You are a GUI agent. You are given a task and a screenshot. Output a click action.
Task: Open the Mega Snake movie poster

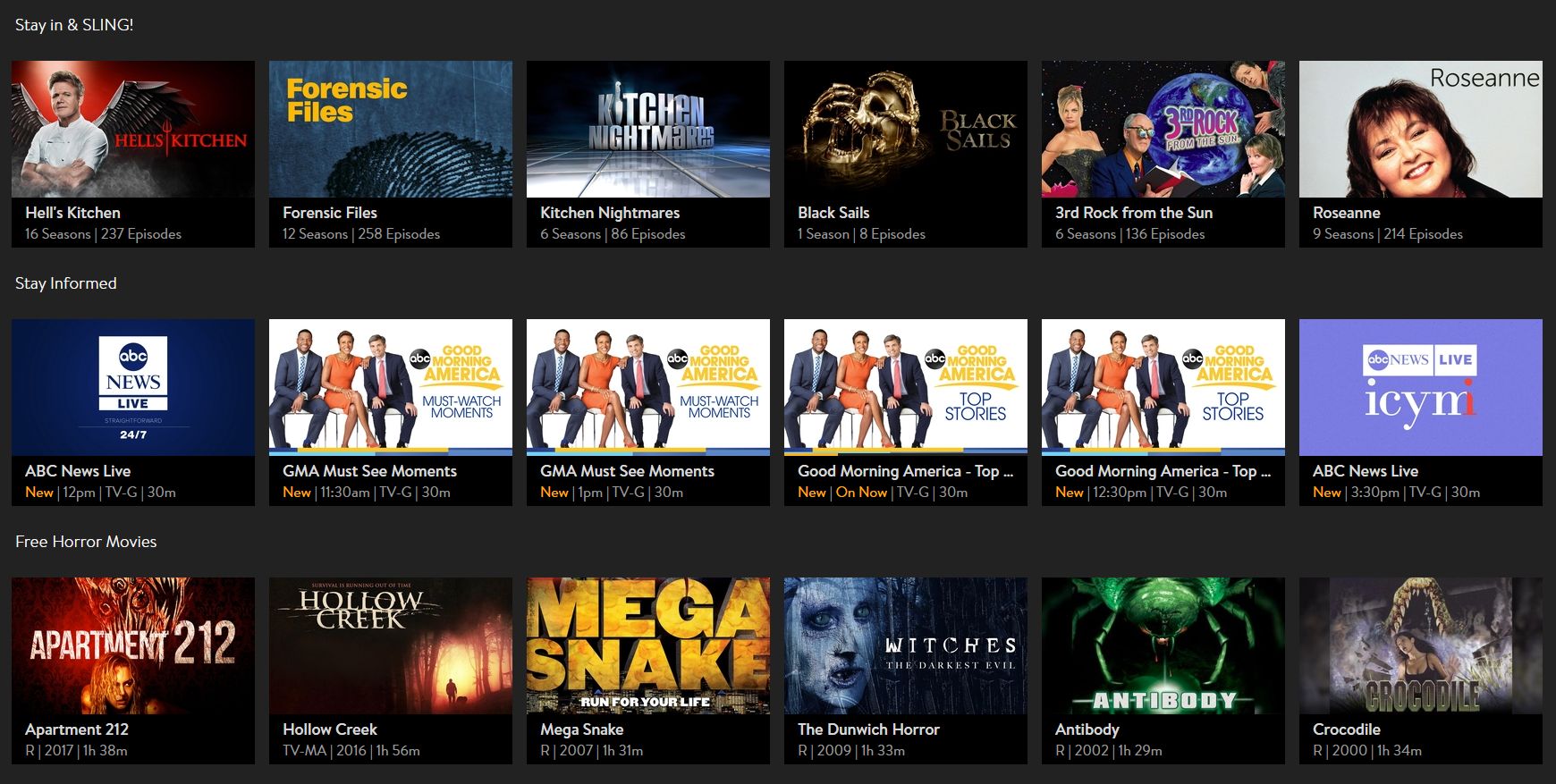click(648, 645)
